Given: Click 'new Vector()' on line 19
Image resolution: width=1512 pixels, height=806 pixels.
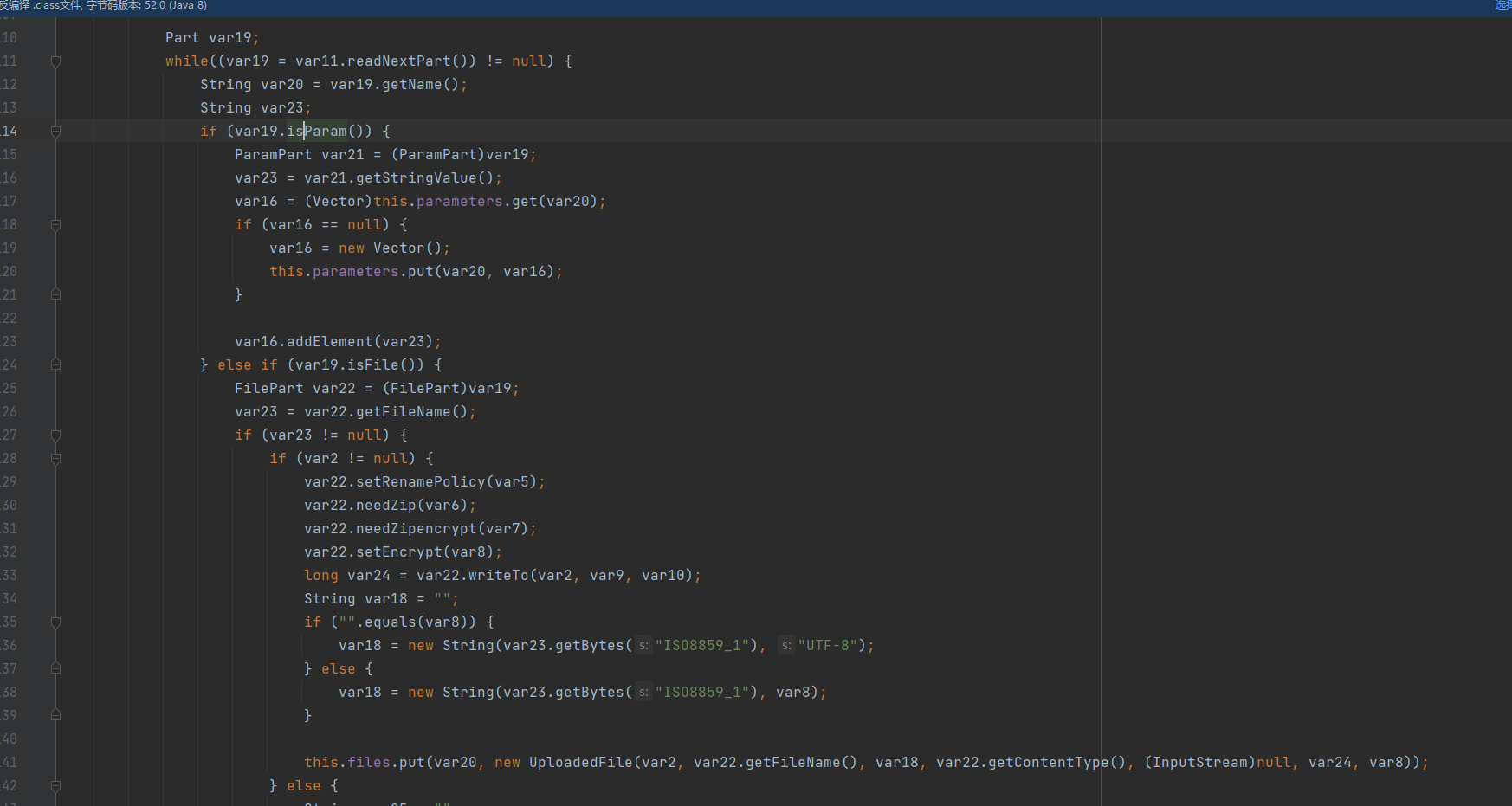Looking at the screenshot, I should 390,248.
